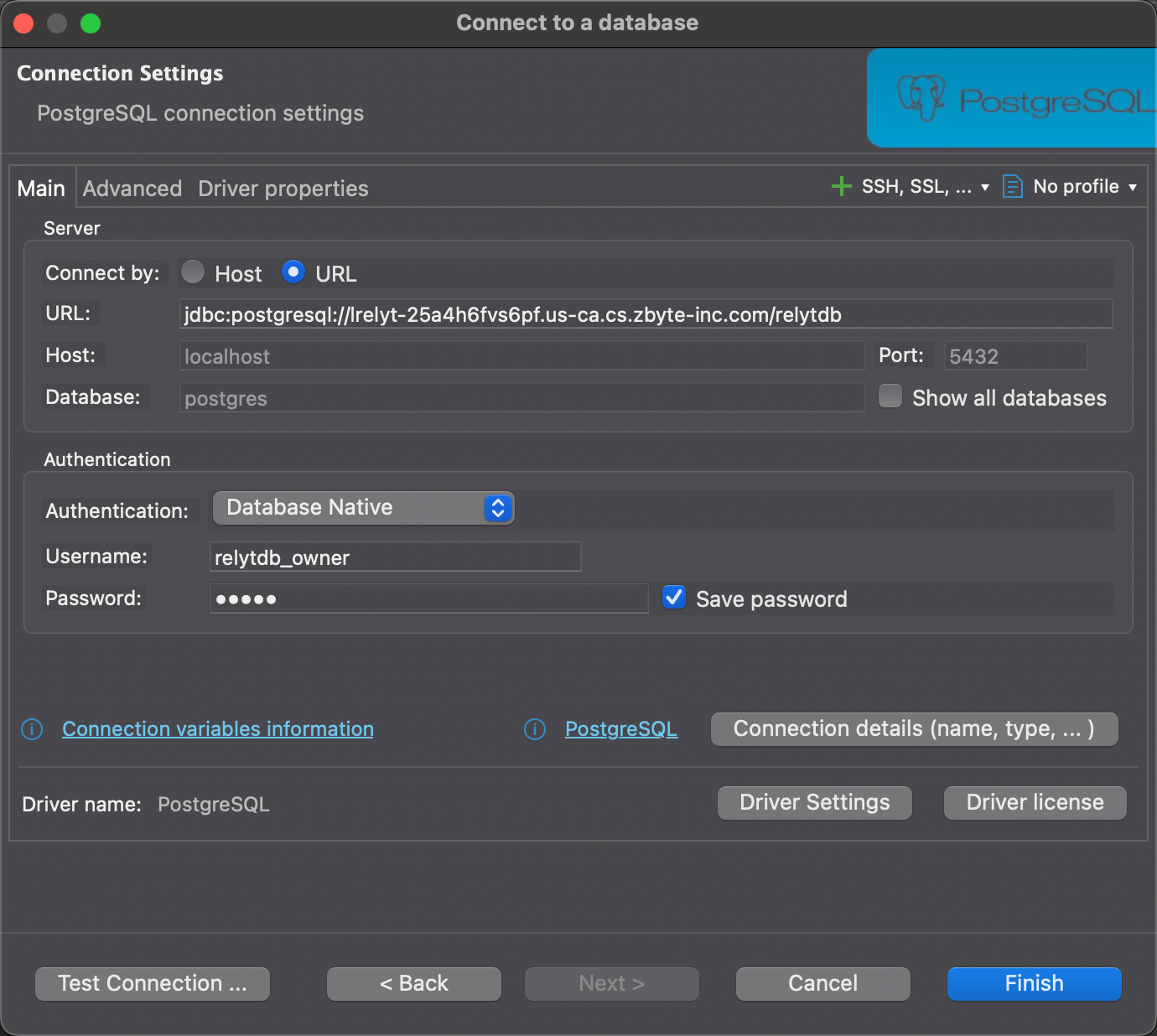This screenshot has width=1157, height=1036.
Task: Click the "Connect by:" label
Action: tap(102, 273)
